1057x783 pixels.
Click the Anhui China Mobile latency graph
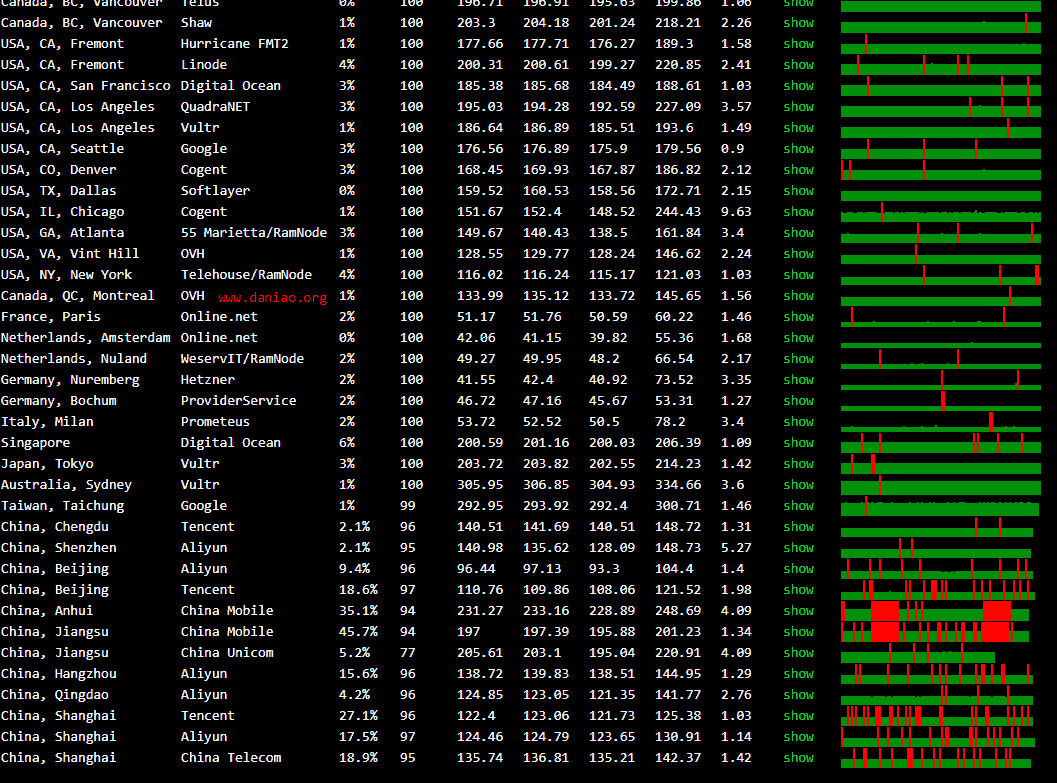(x=935, y=610)
